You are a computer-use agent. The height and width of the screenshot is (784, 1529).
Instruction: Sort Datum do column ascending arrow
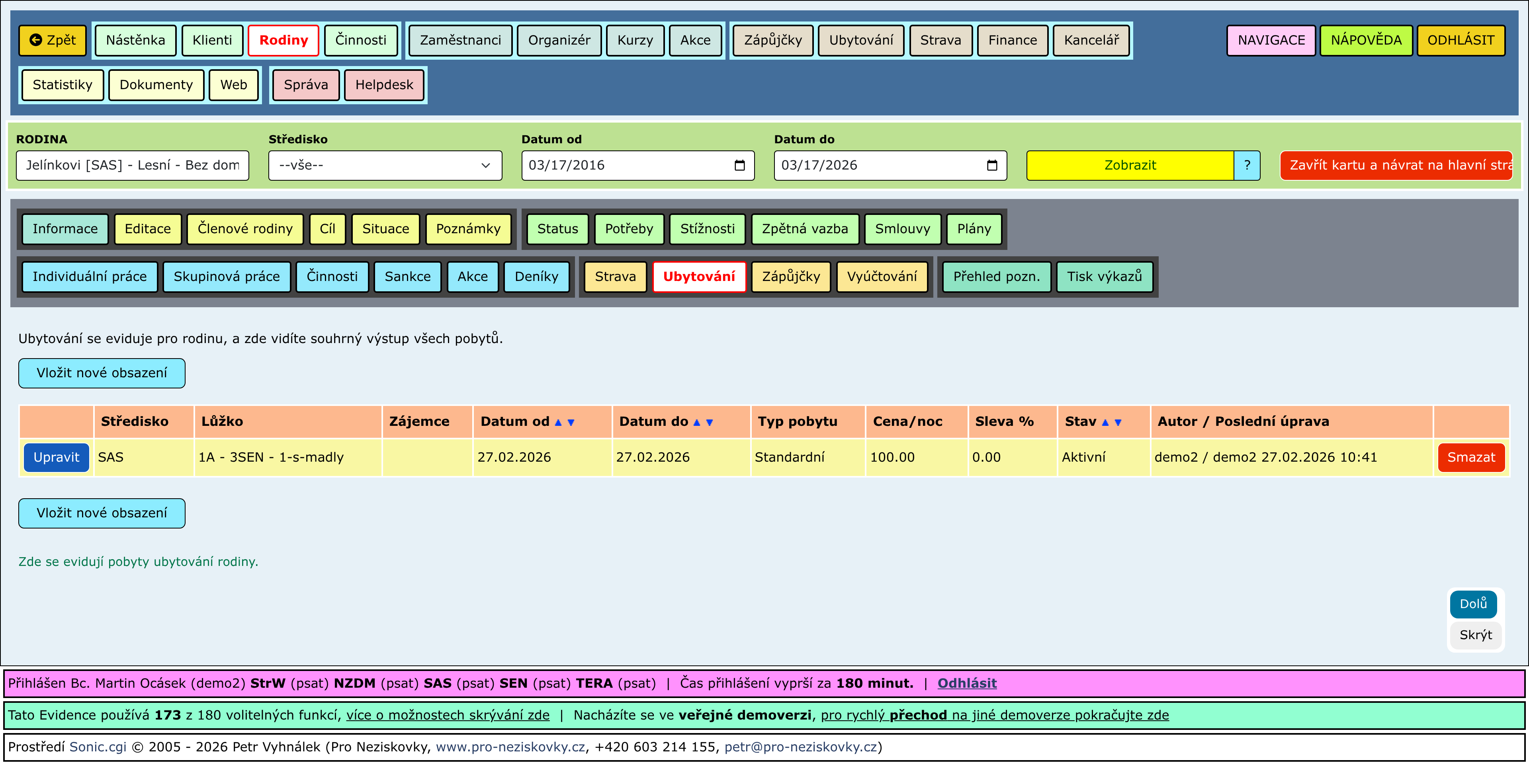click(697, 422)
